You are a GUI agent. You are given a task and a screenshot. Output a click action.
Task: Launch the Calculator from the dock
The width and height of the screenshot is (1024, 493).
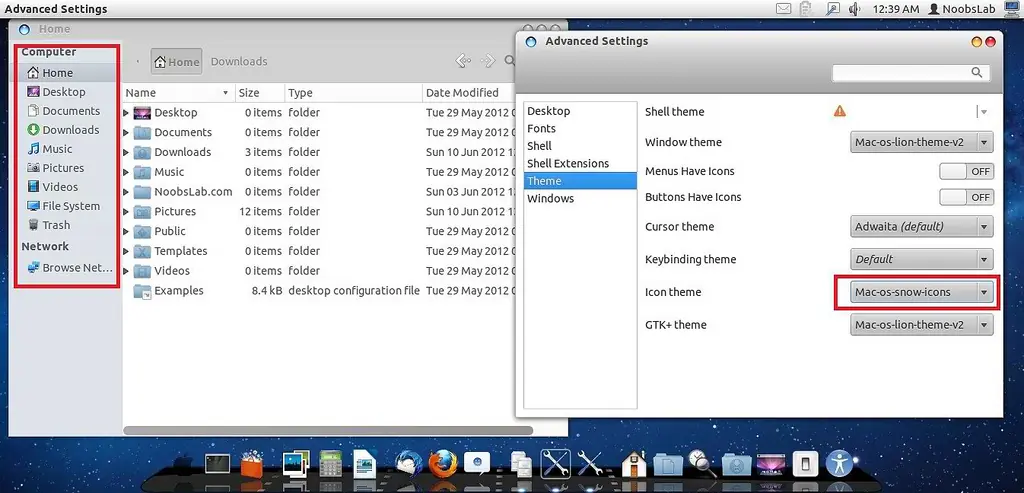click(x=331, y=464)
